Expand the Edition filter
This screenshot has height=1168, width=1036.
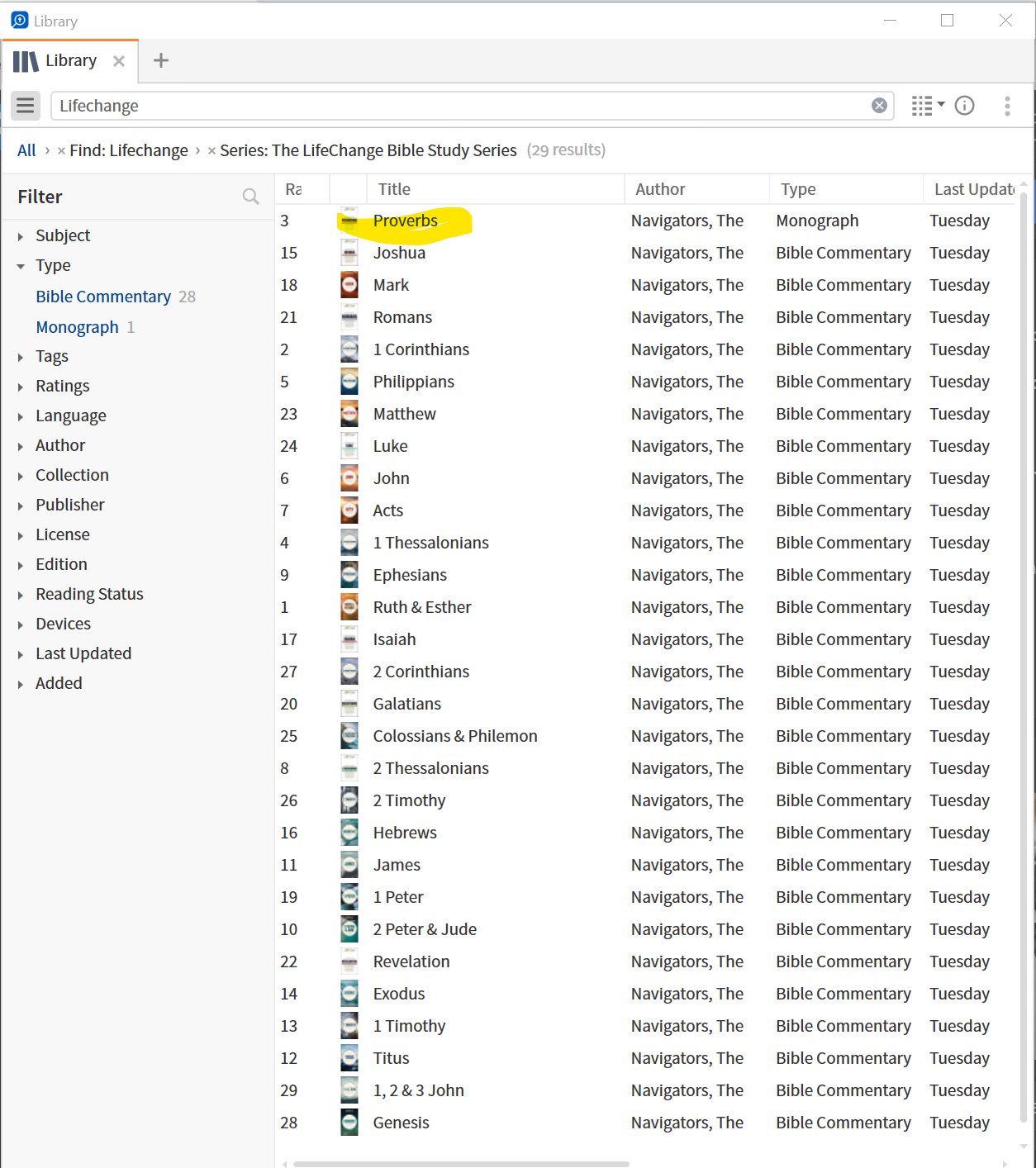[21, 566]
